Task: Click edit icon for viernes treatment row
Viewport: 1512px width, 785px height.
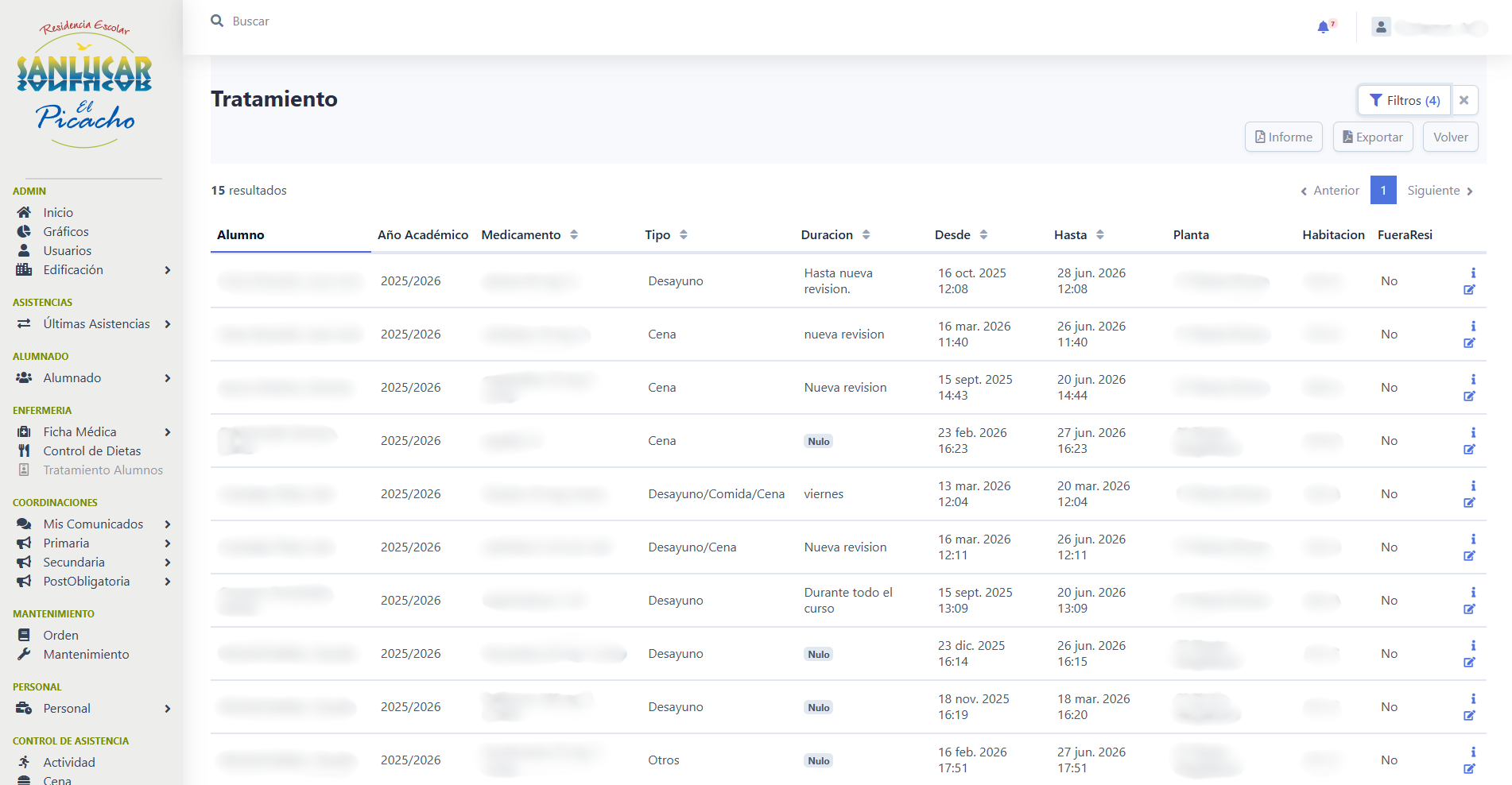Action: [1469, 503]
